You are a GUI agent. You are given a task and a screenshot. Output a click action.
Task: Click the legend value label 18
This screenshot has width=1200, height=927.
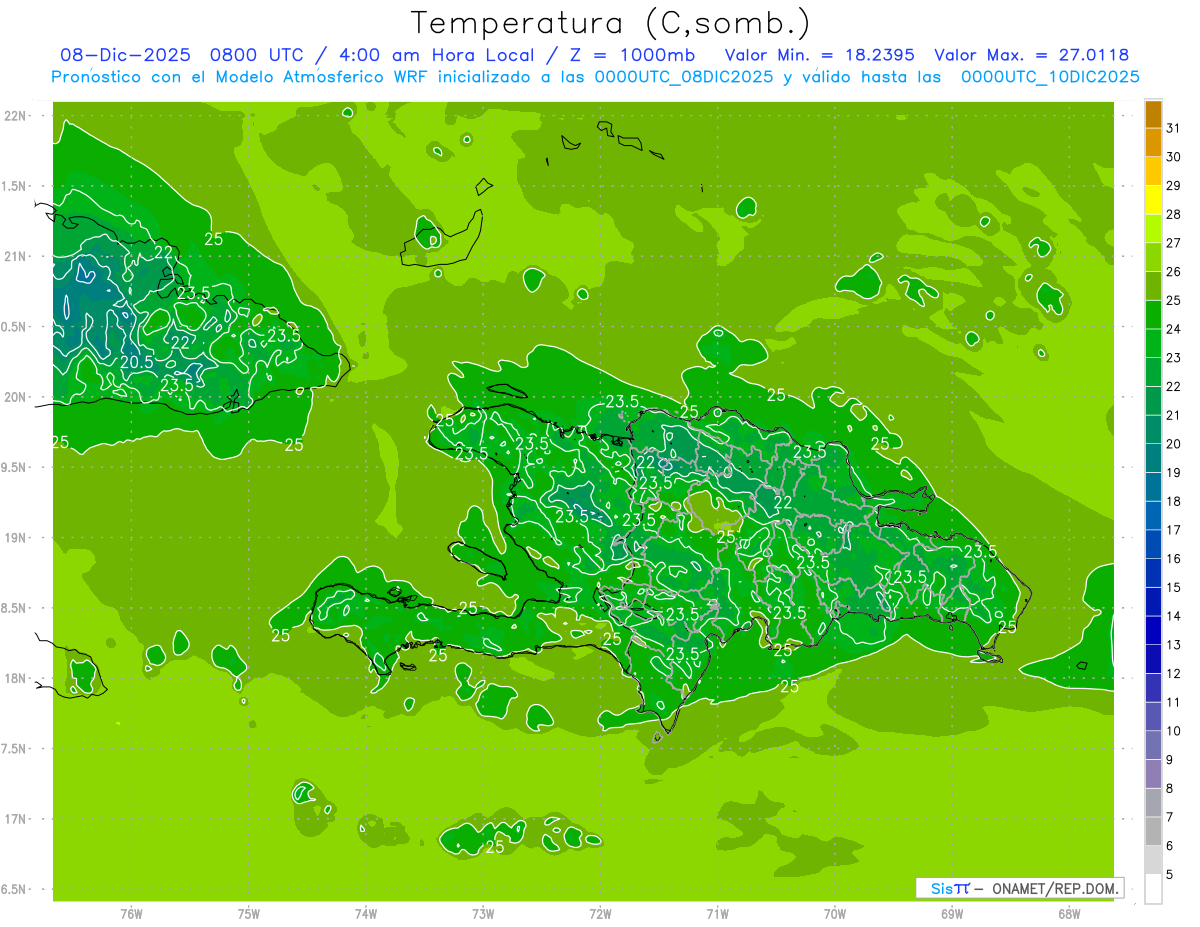point(1173,501)
